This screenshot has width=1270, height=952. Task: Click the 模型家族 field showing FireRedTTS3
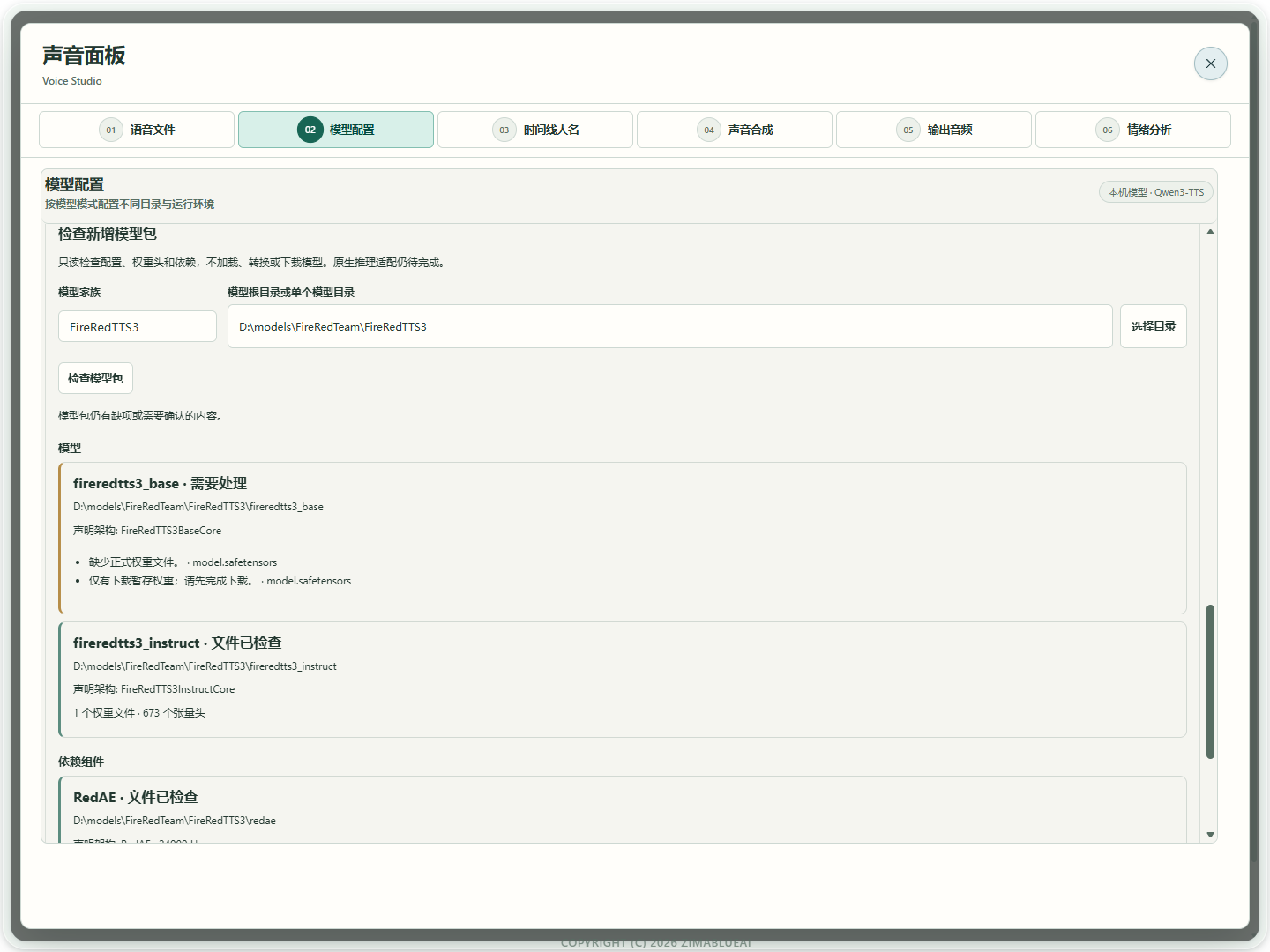coord(138,326)
